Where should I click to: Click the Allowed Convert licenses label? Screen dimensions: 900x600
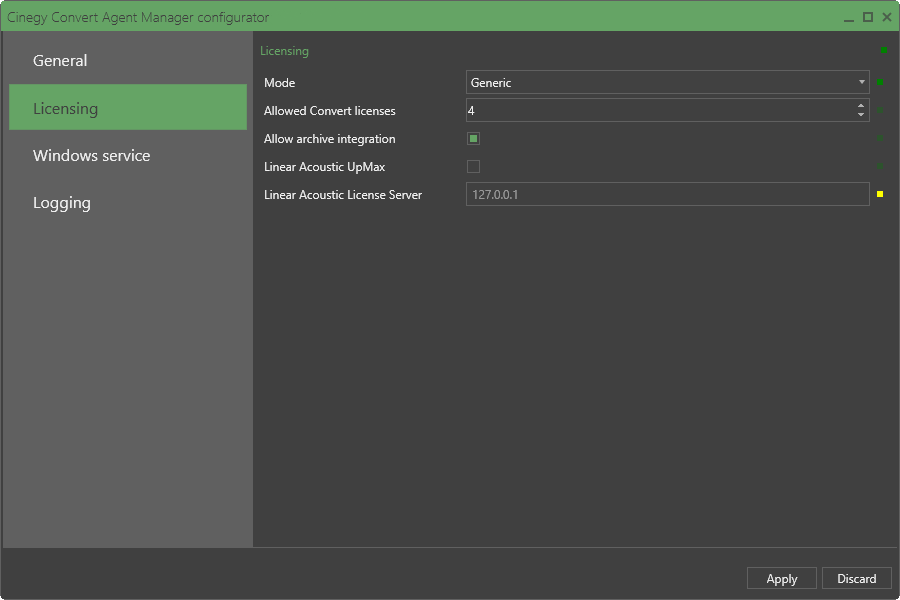tap(329, 111)
